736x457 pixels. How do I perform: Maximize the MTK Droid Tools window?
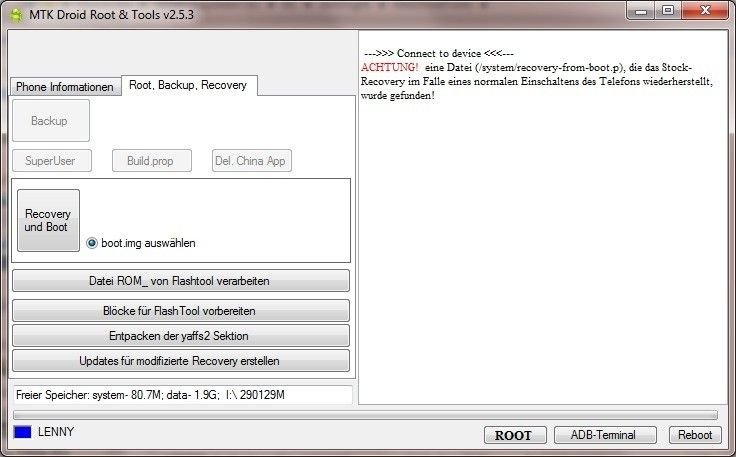tap(668, 11)
